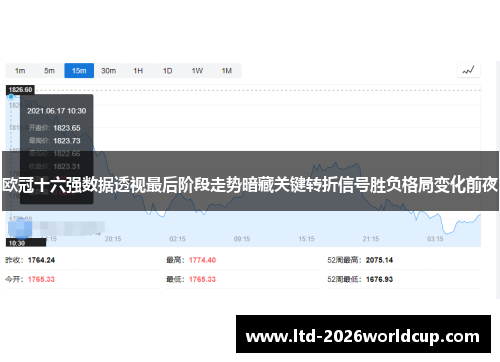
Task: Click the 10:30 time axis marker
Action: pyautogui.click(x=26, y=243)
